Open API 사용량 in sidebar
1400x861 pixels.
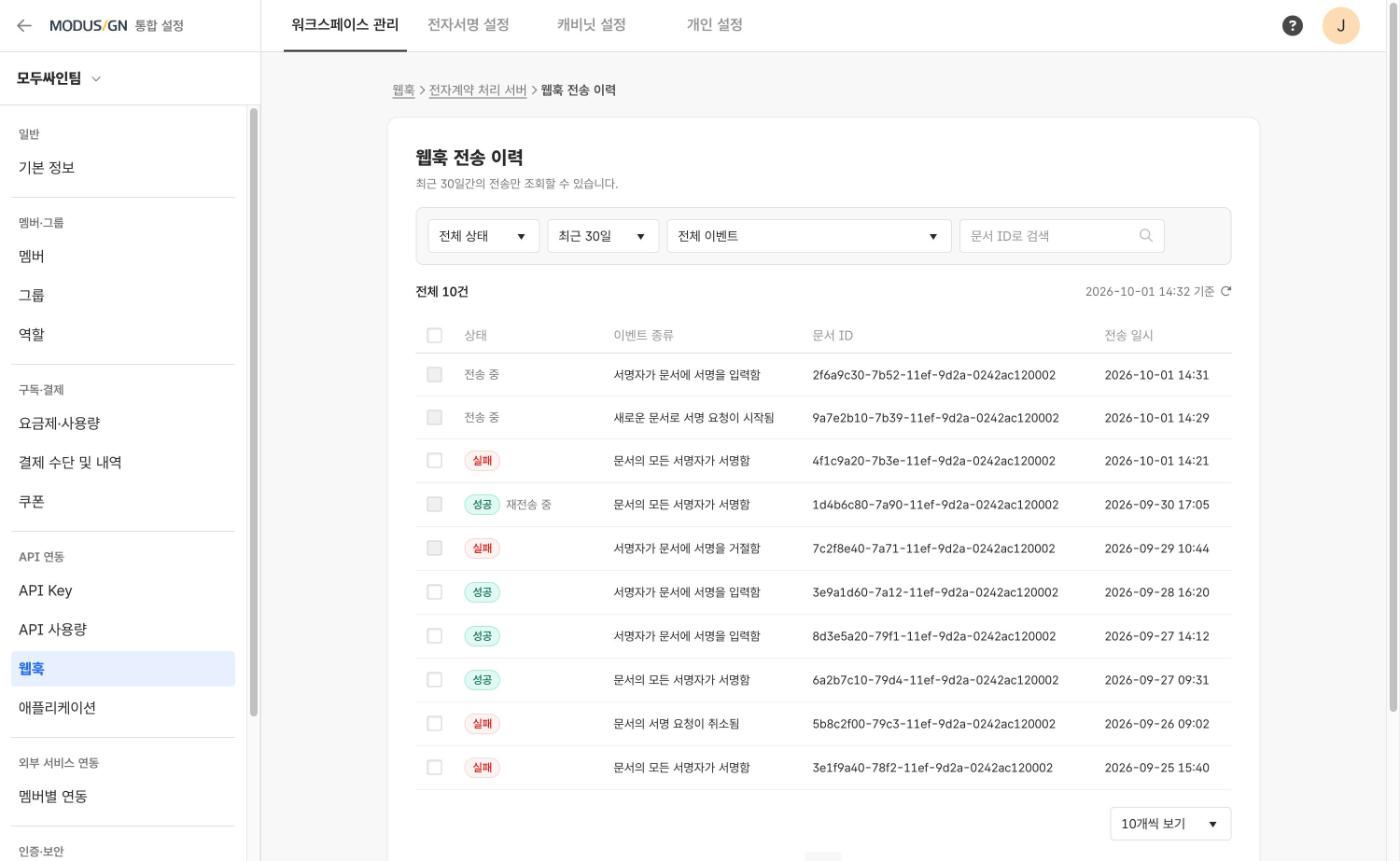coord(123,630)
